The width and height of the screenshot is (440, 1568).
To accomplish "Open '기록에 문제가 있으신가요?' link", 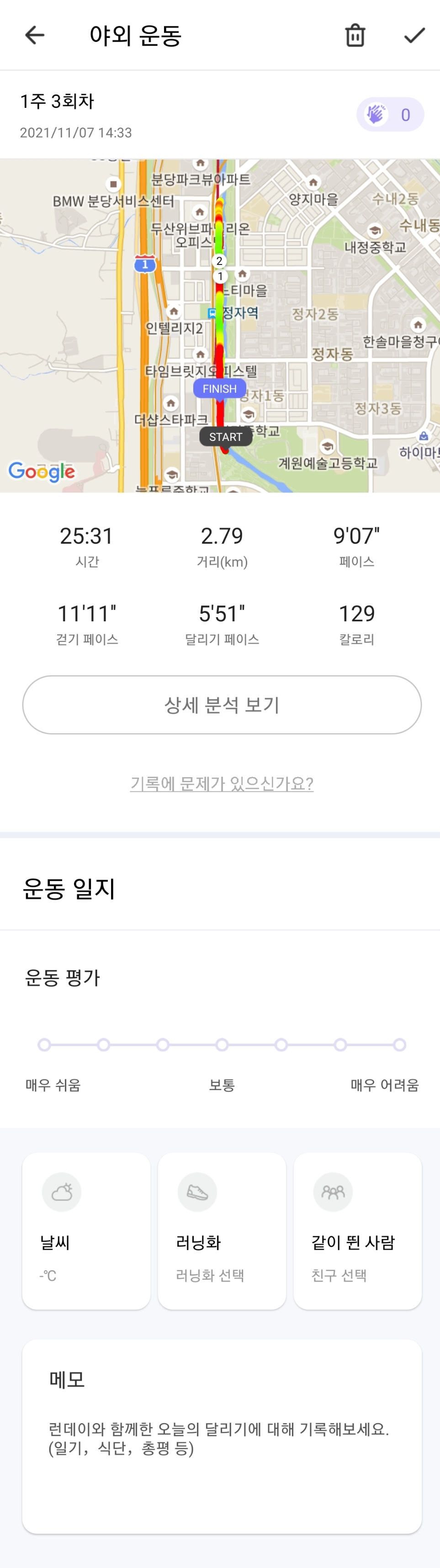I will coord(222,784).
